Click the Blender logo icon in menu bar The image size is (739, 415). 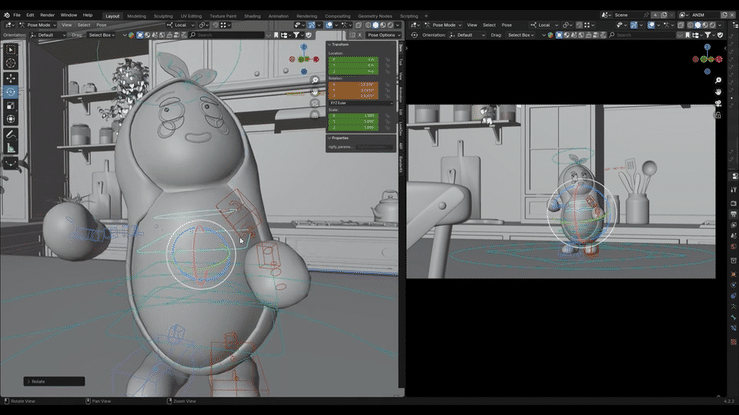(7, 15)
